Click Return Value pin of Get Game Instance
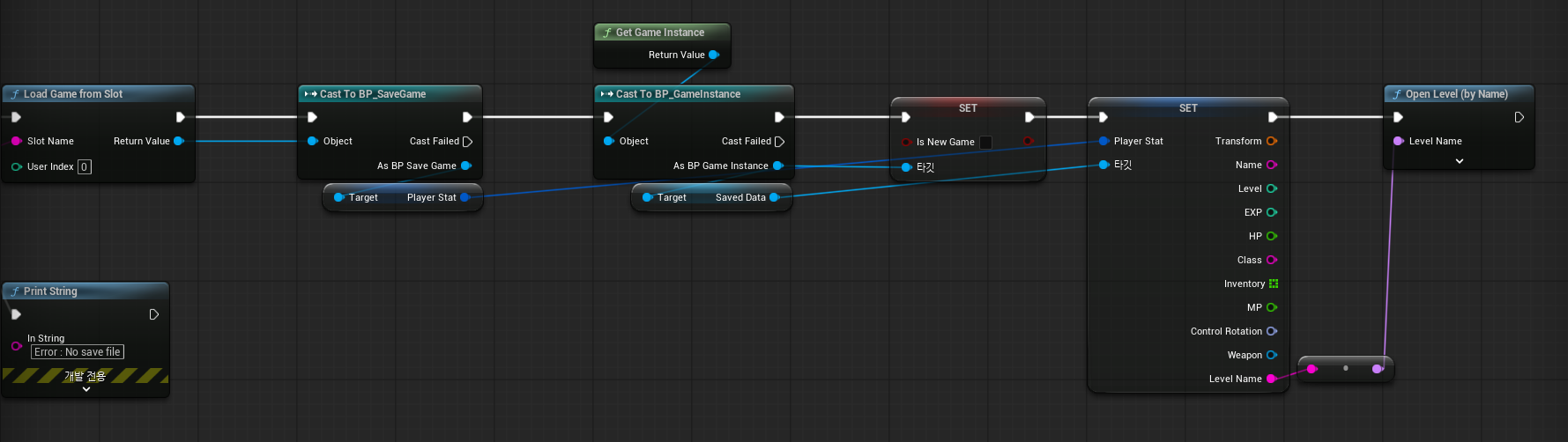Viewport: 1568px width, 442px height. [x=714, y=55]
